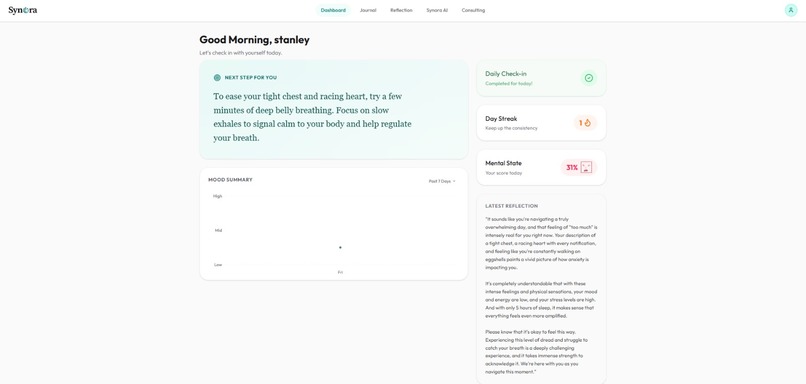
Task: Expand the Past 7 Days dropdown
Action: [x=442, y=181]
